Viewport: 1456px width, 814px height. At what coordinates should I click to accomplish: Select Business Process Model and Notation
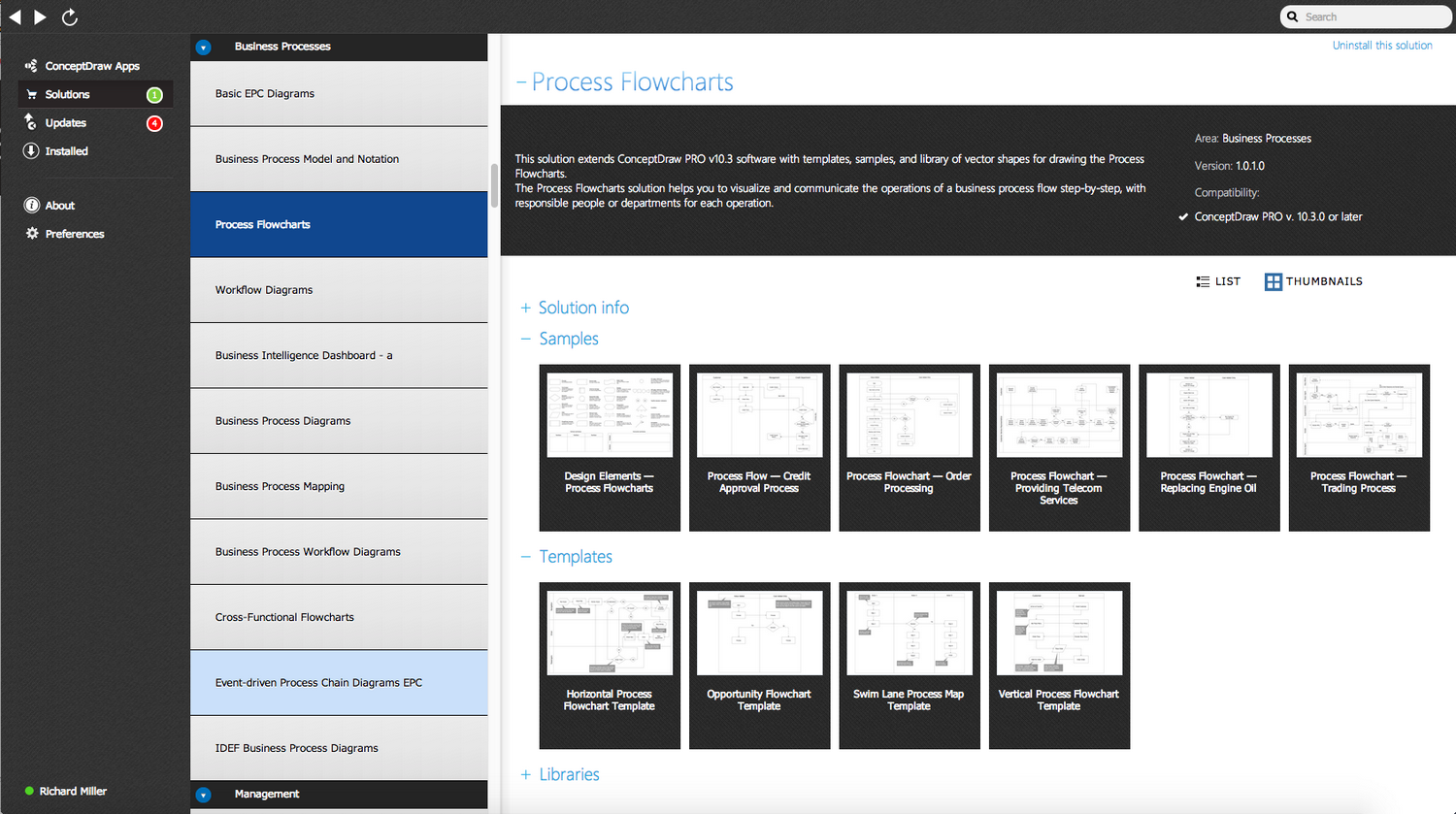click(339, 159)
